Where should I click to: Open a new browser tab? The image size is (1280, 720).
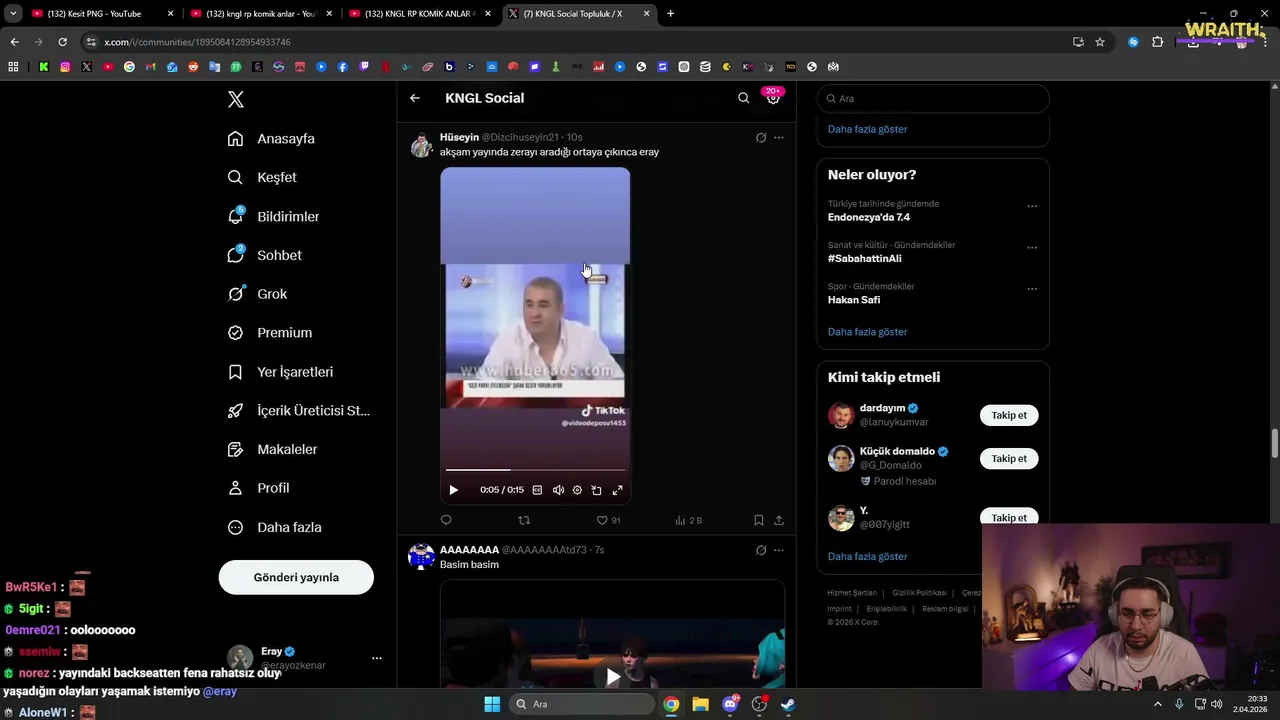[x=670, y=14]
